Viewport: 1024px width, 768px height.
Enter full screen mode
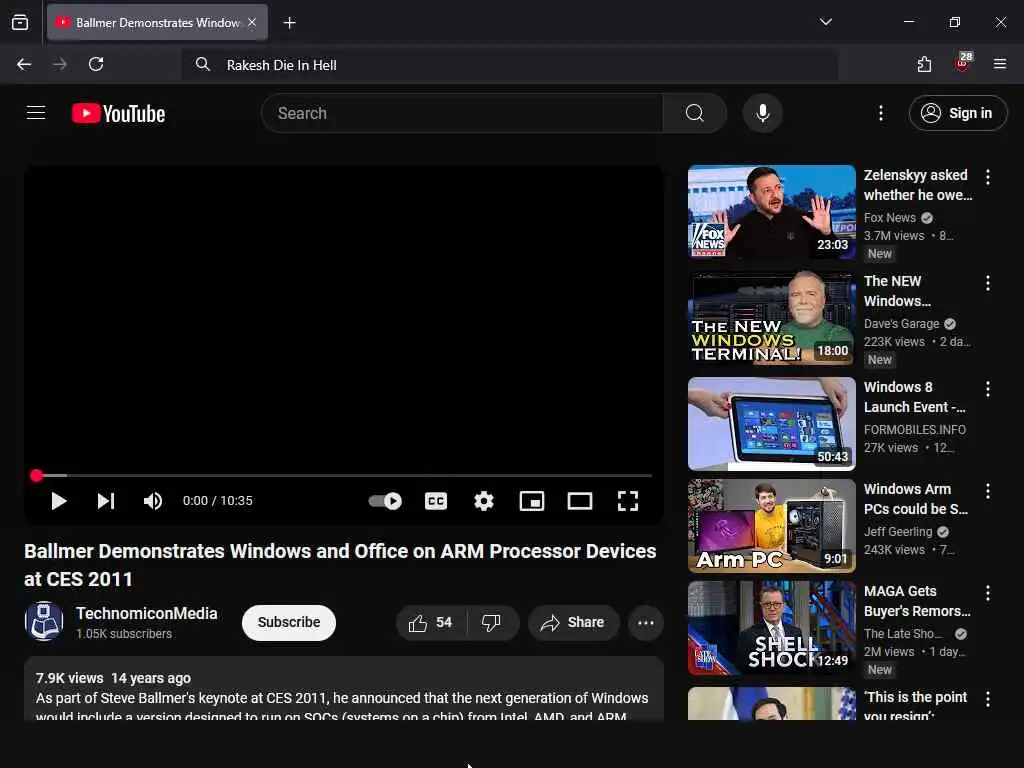point(628,501)
